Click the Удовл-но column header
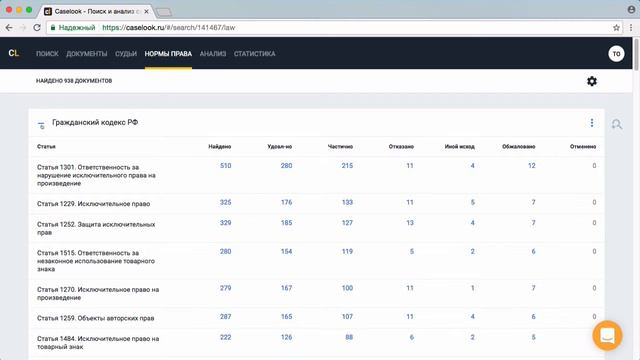This screenshot has height=360, width=640. 280,147
